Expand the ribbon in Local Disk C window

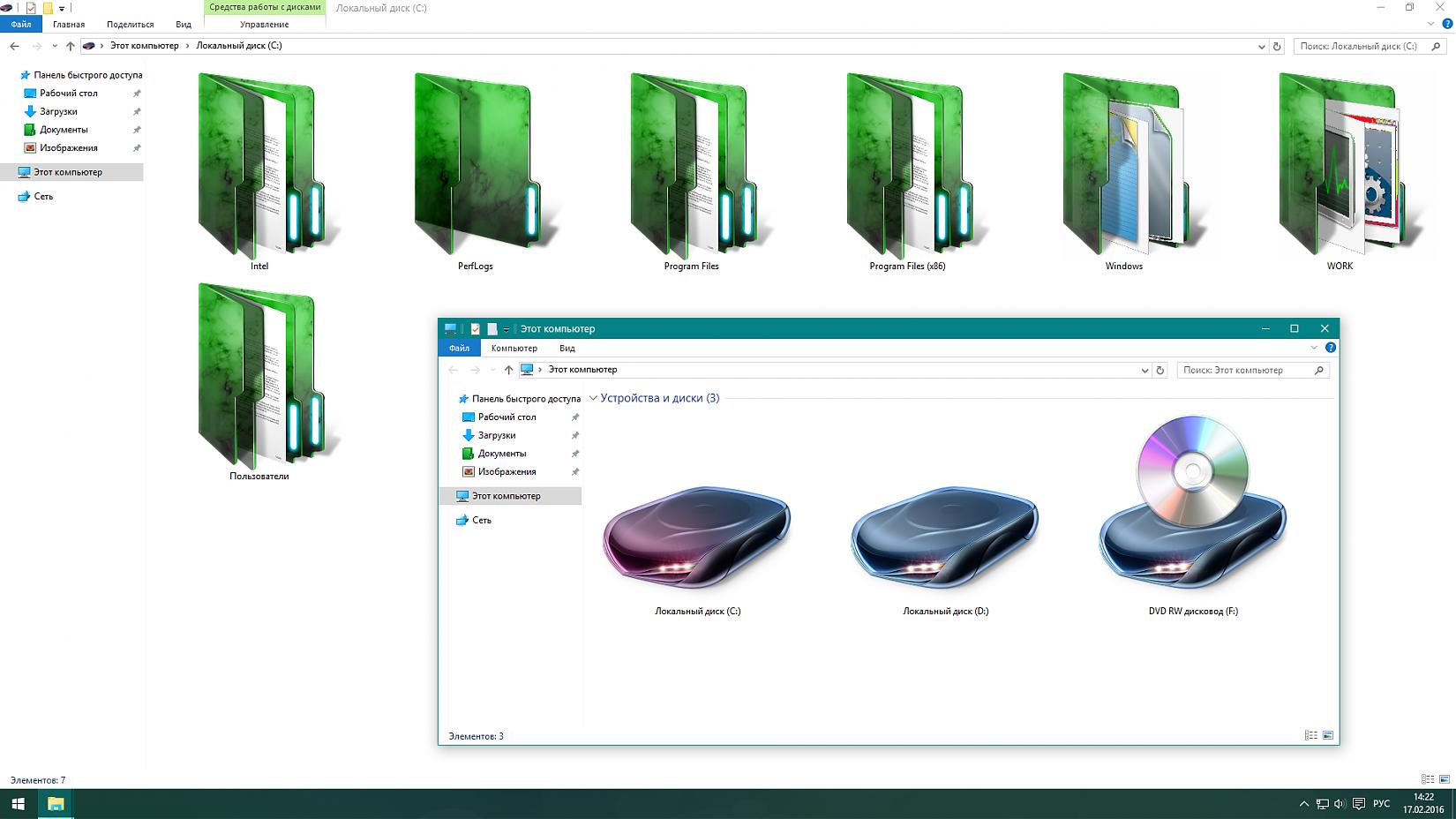point(1430,24)
